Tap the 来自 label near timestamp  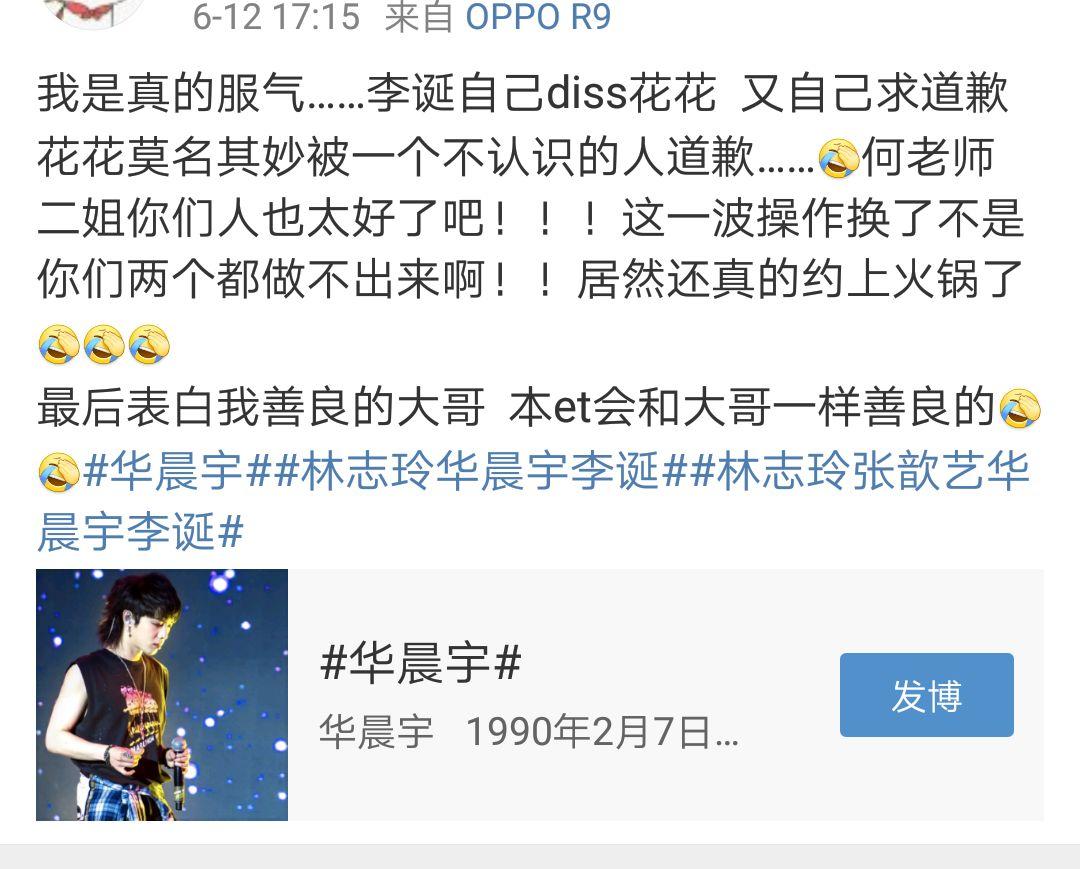(x=418, y=17)
